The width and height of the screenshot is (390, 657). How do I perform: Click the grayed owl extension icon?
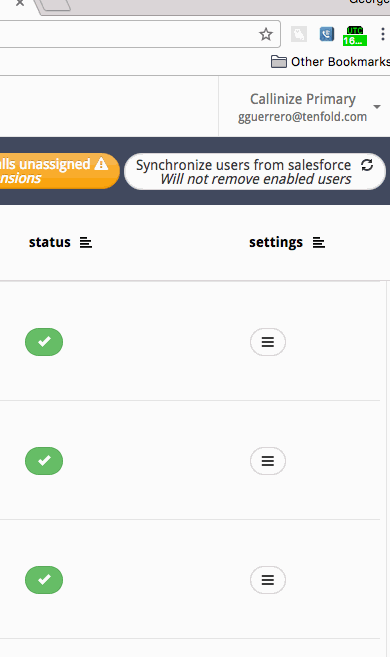coord(299,34)
